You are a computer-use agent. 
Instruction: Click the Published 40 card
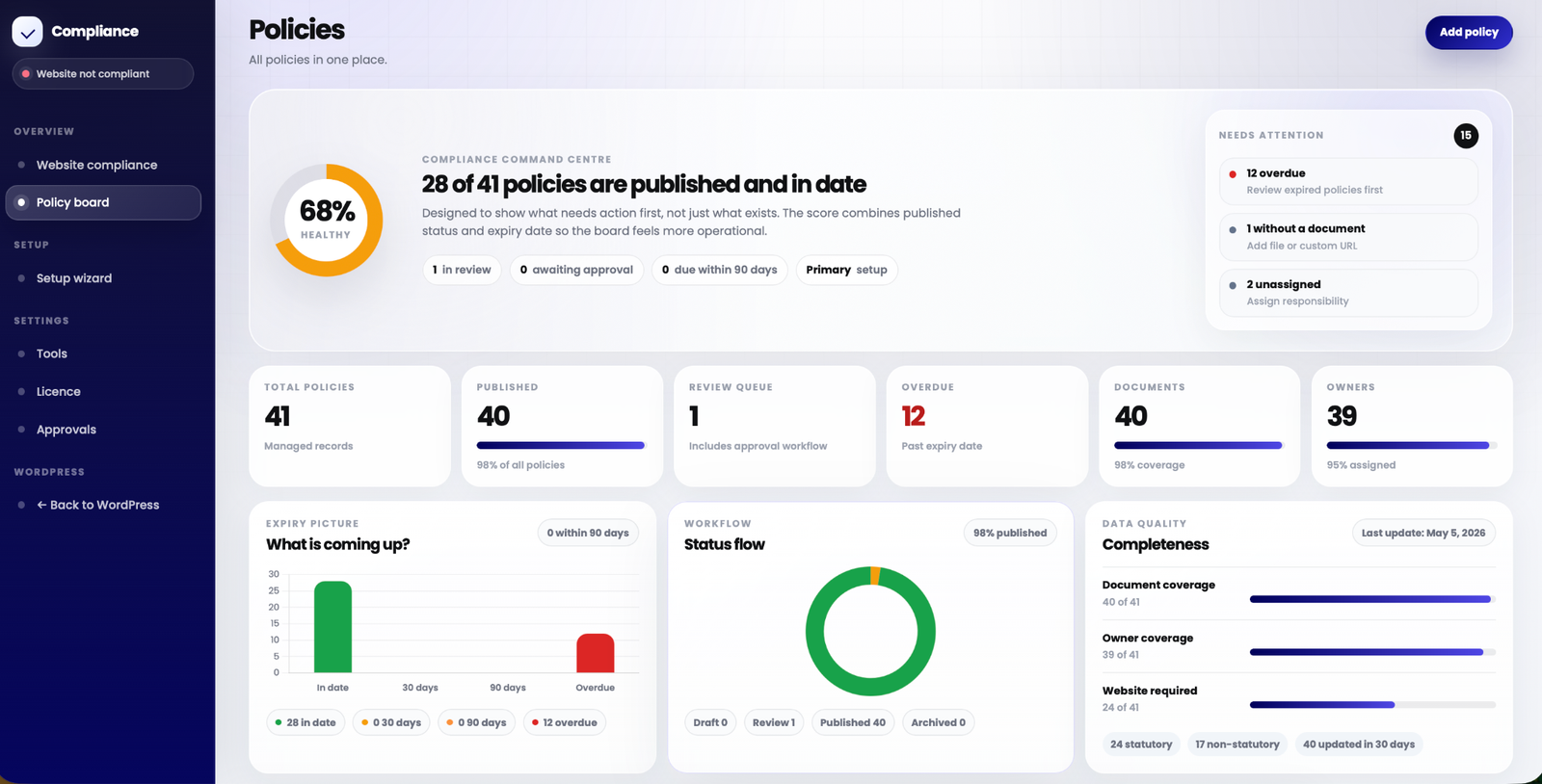click(x=562, y=426)
